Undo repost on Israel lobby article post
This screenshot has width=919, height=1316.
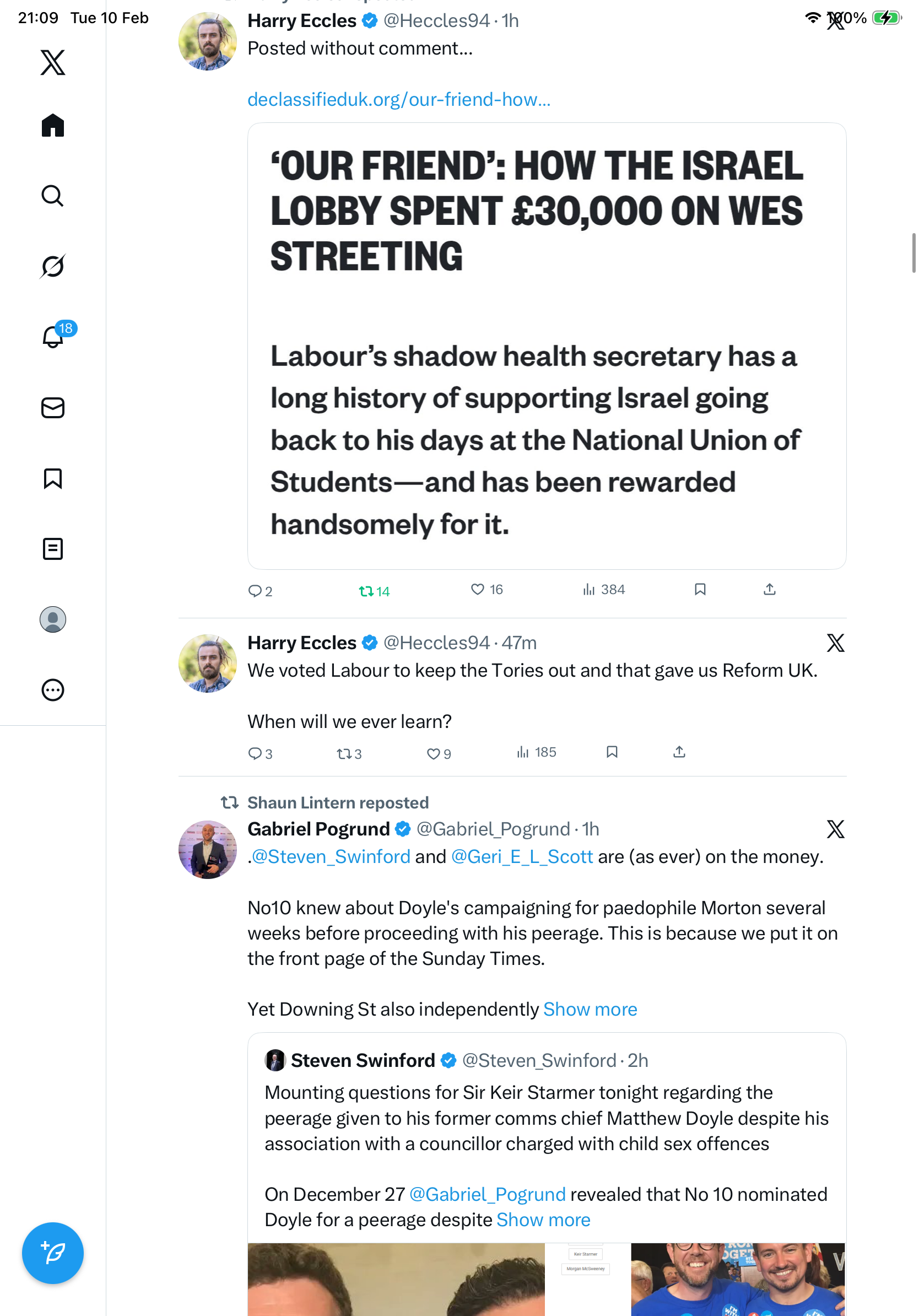(374, 591)
